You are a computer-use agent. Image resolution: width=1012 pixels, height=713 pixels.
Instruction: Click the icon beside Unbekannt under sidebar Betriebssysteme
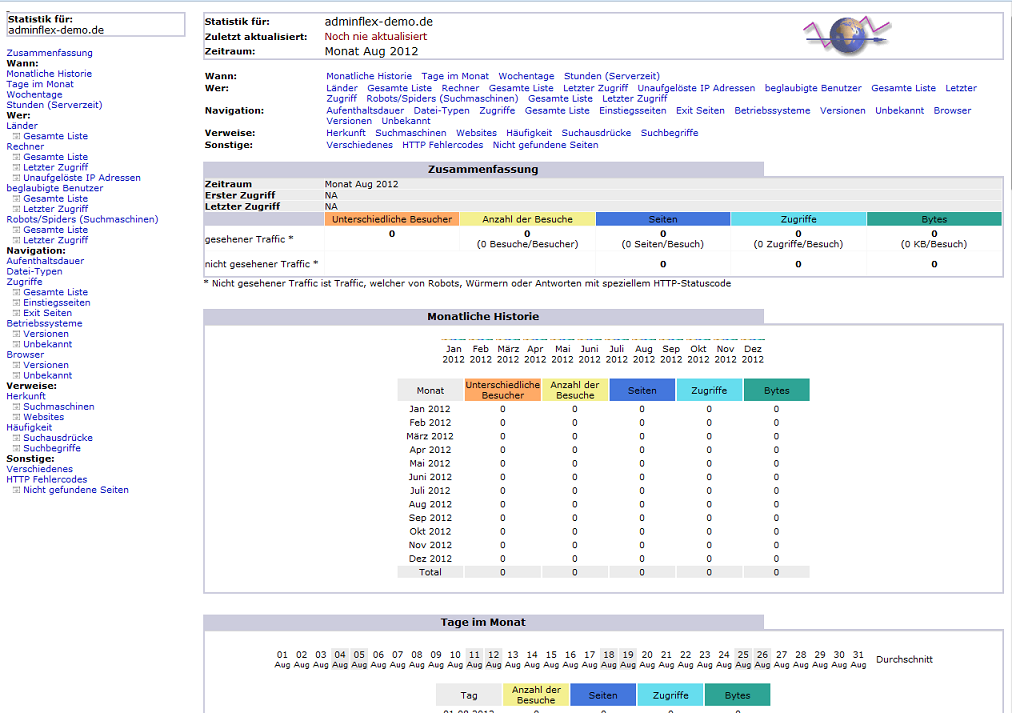[17, 344]
